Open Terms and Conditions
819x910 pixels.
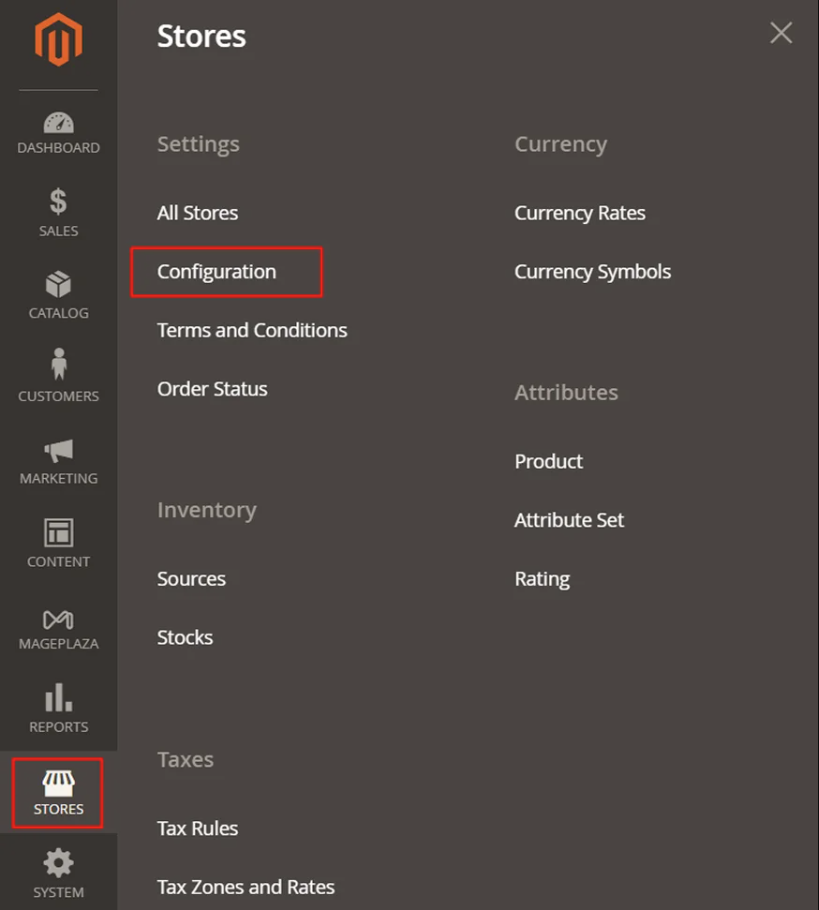[251, 330]
